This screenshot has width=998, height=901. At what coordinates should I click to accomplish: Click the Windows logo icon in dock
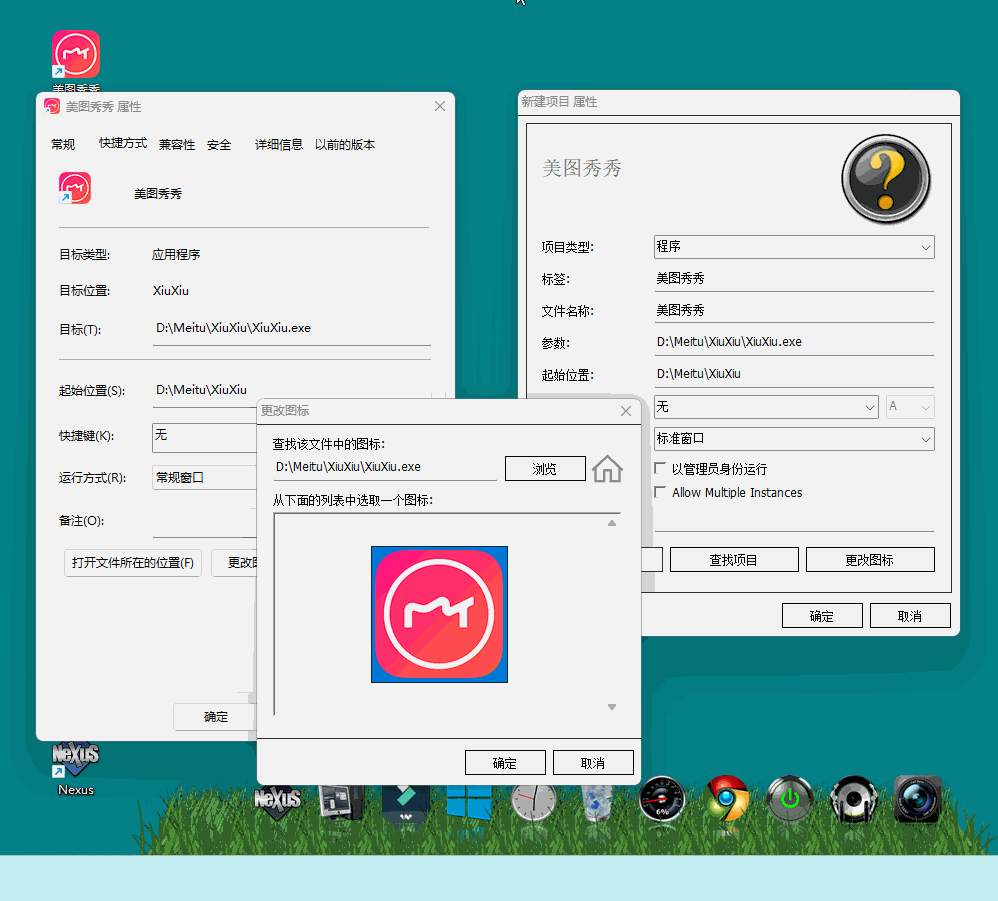[470, 801]
